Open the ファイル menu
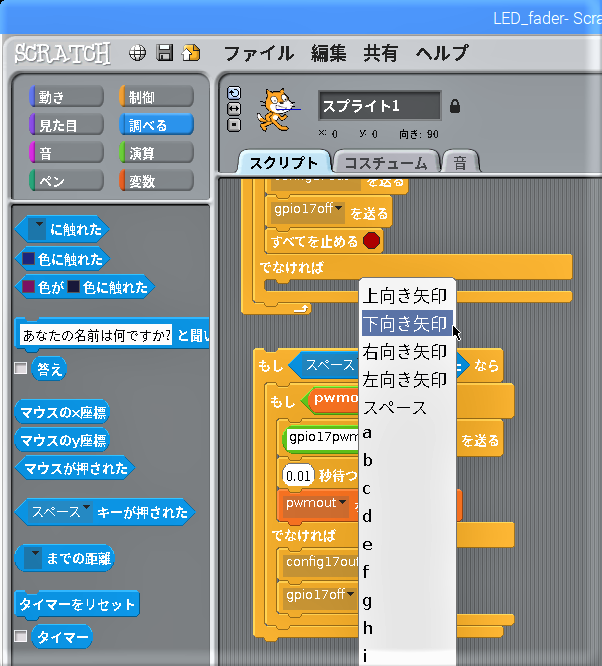602x666 pixels. click(258, 54)
